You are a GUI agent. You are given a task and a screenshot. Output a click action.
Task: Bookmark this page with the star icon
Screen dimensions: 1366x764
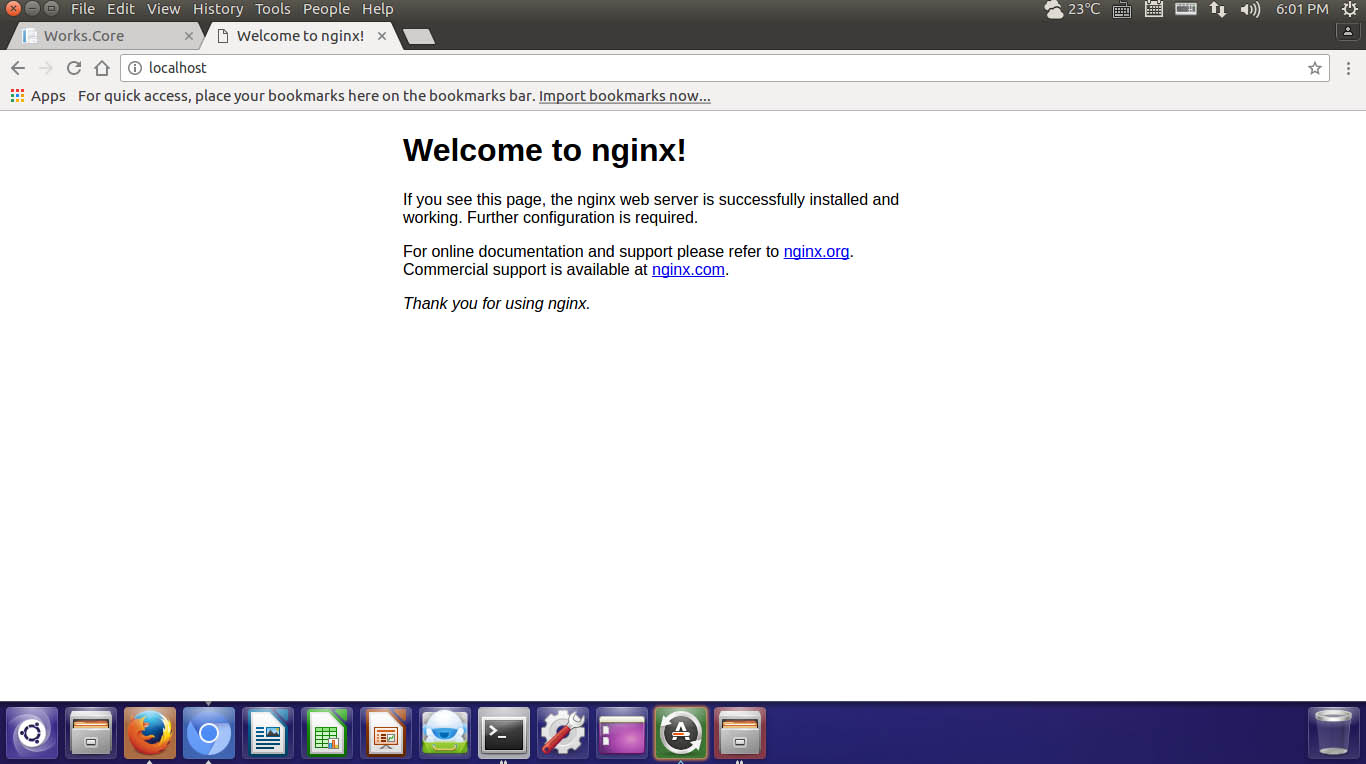[x=1314, y=68]
